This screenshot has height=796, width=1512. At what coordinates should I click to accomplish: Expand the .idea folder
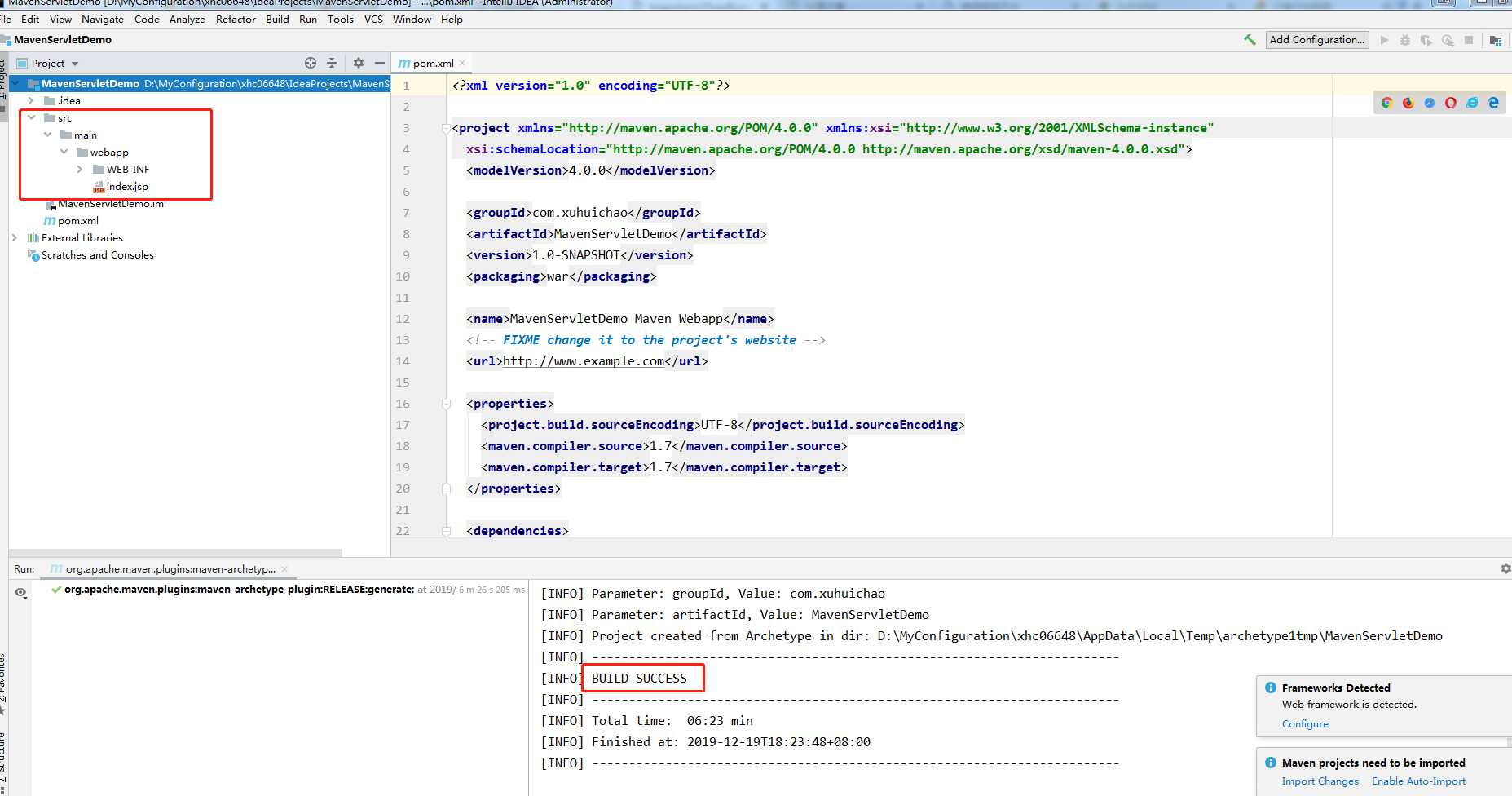coord(31,100)
